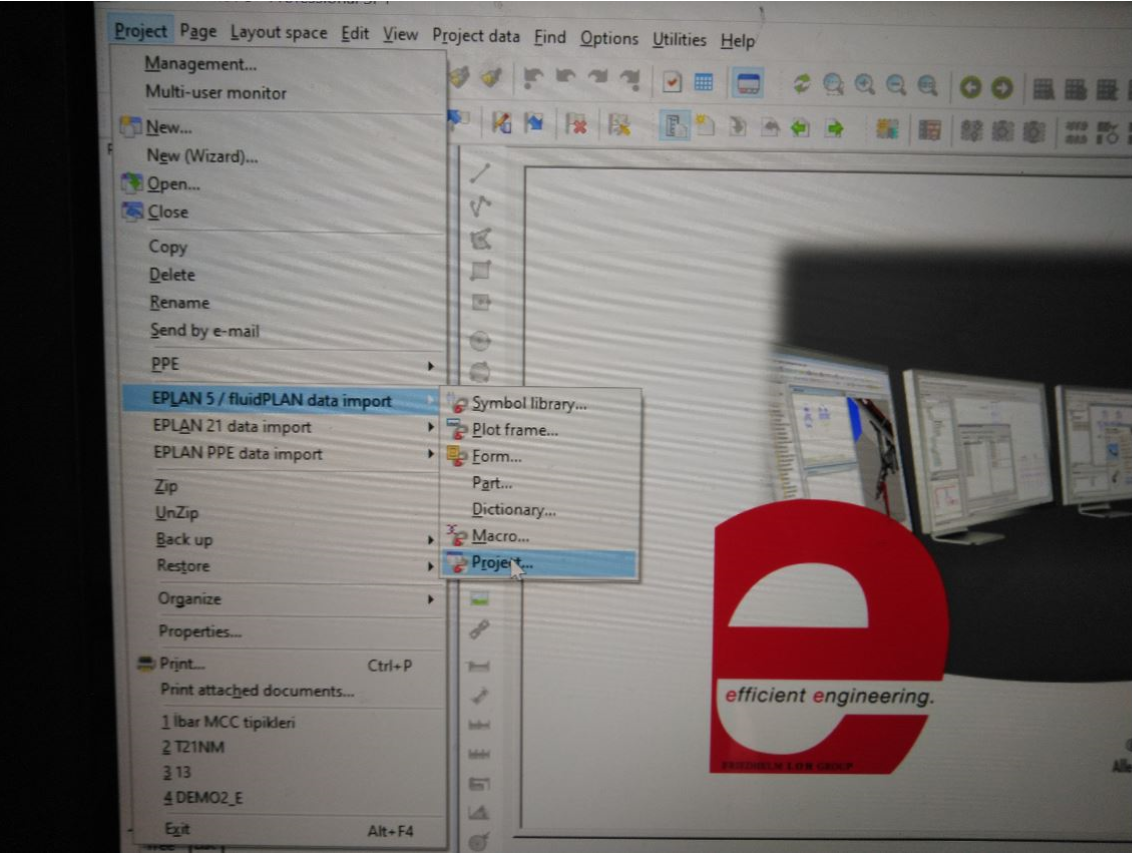1132x854 pixels.
Task: Click Print... in the Project menu
Action: click(x=182, y=664)
